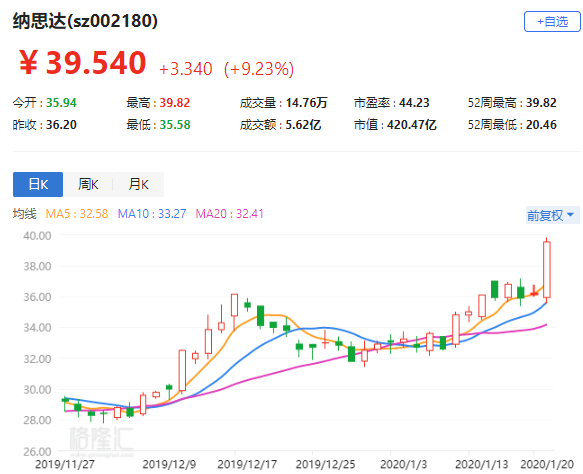Click the x-axis date label 2019/12/17
Viewport: 583px width, 474px height.
pyautogui.click(x=247, y=464)
